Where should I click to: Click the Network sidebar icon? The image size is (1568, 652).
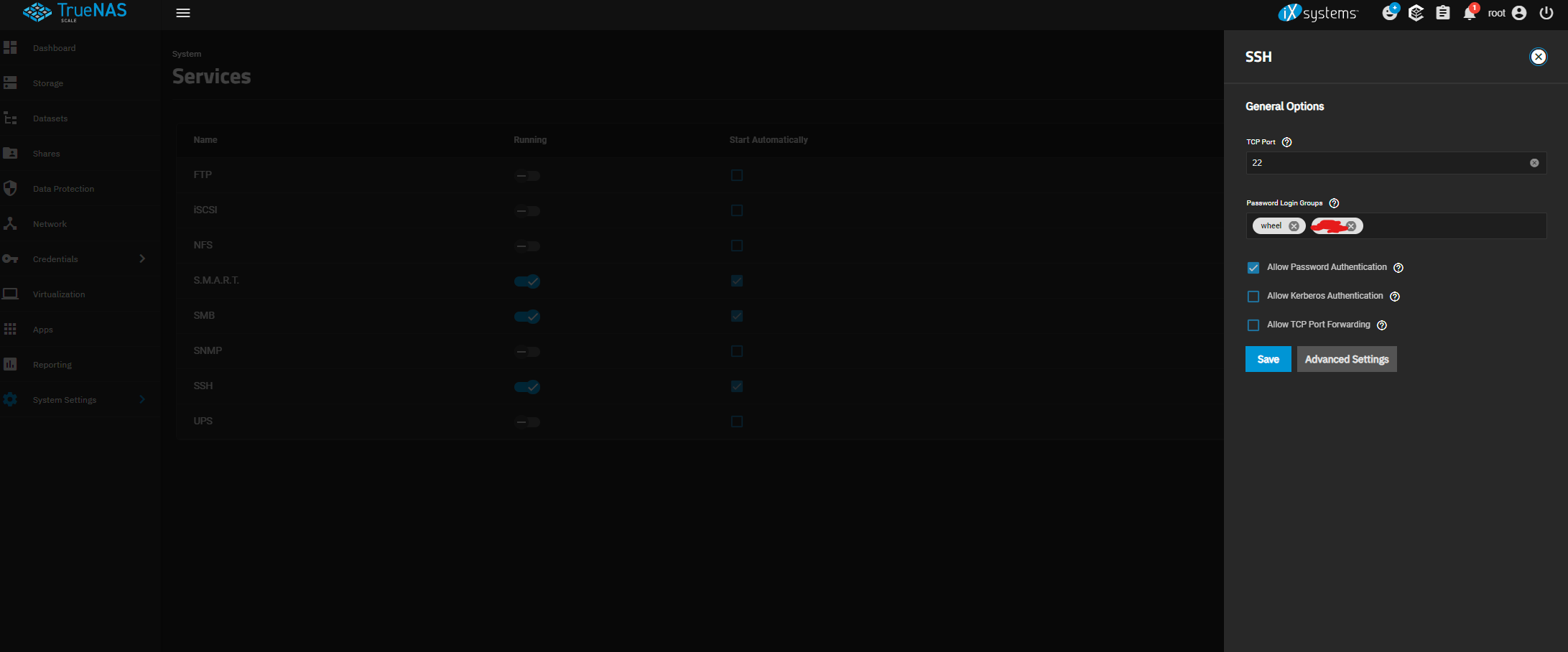click(x=10, y=223)
